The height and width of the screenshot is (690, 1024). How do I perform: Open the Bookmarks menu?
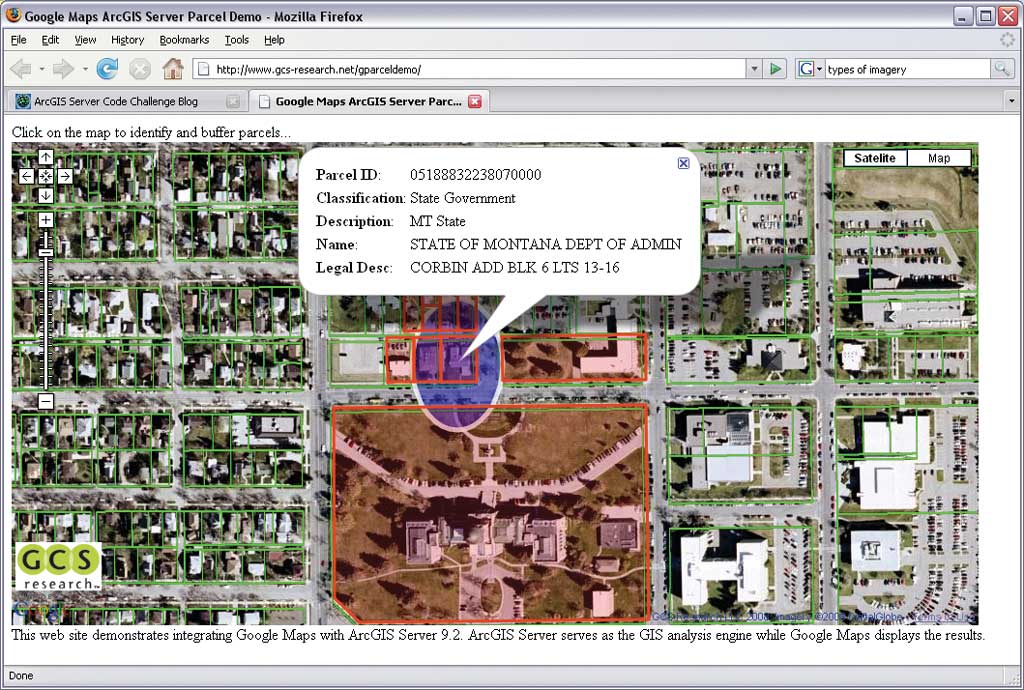tap(184, 40)
